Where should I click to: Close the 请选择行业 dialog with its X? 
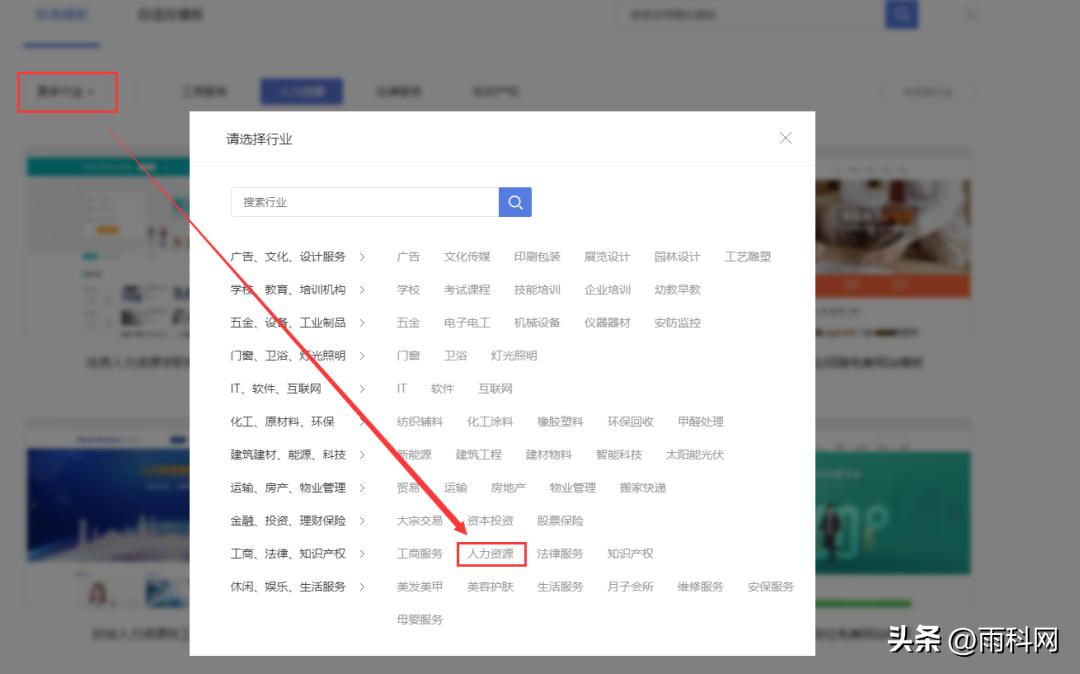tap(786, 138)
